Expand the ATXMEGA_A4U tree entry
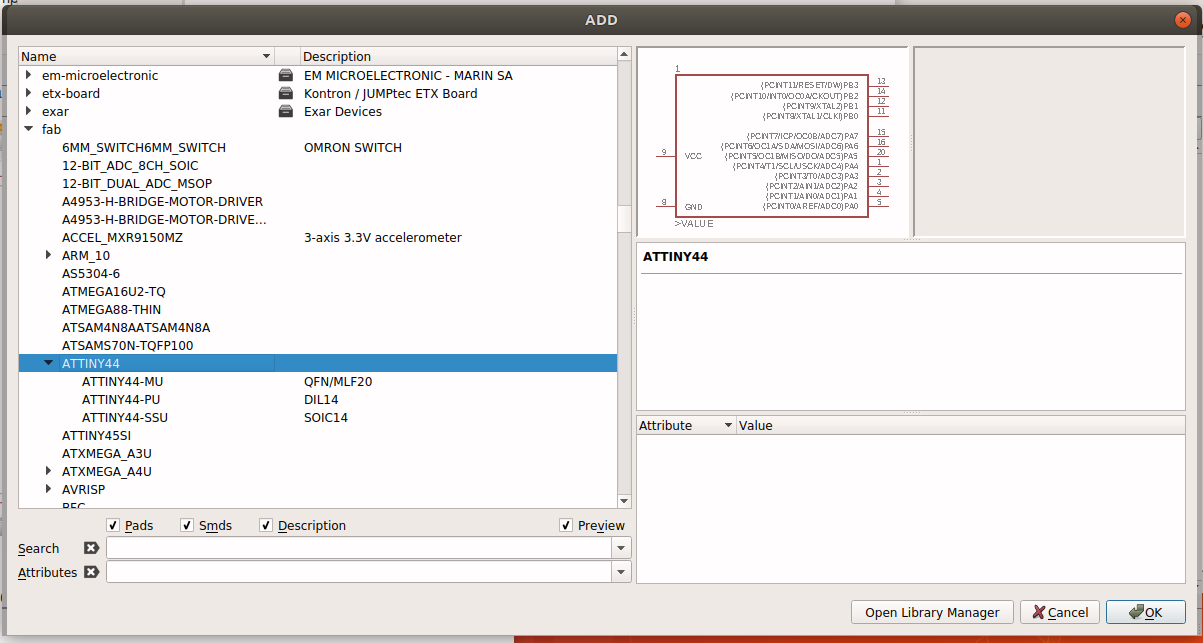The width and height of the screenshot is (1203, 643). coord(48,471)
